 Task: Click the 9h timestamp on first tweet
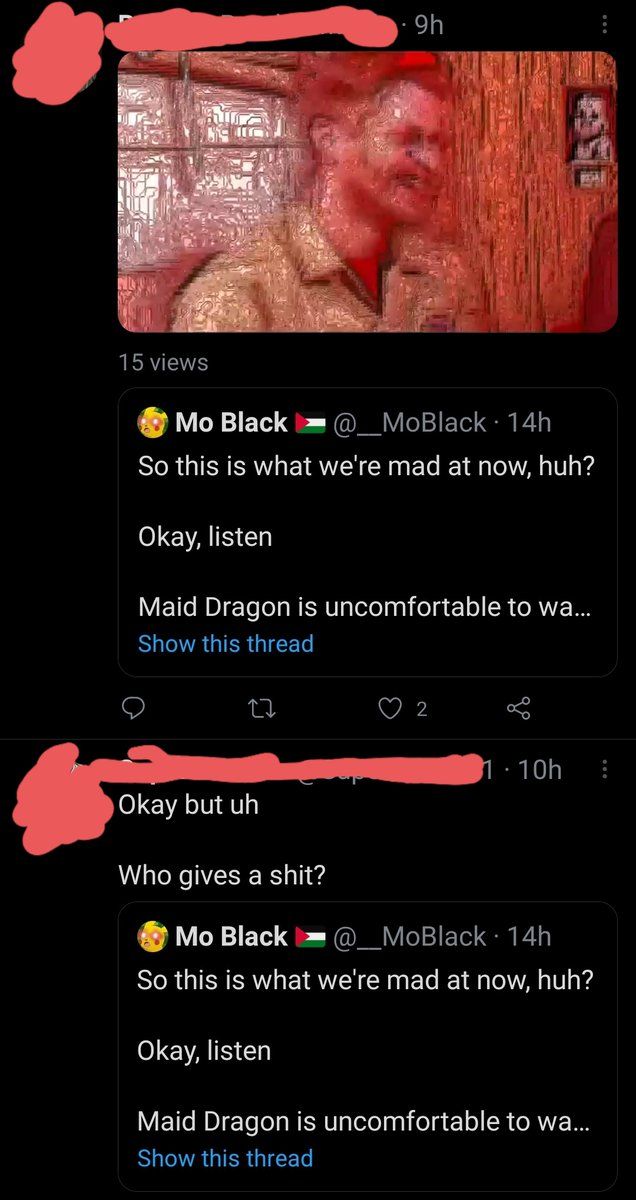point(428,25)
